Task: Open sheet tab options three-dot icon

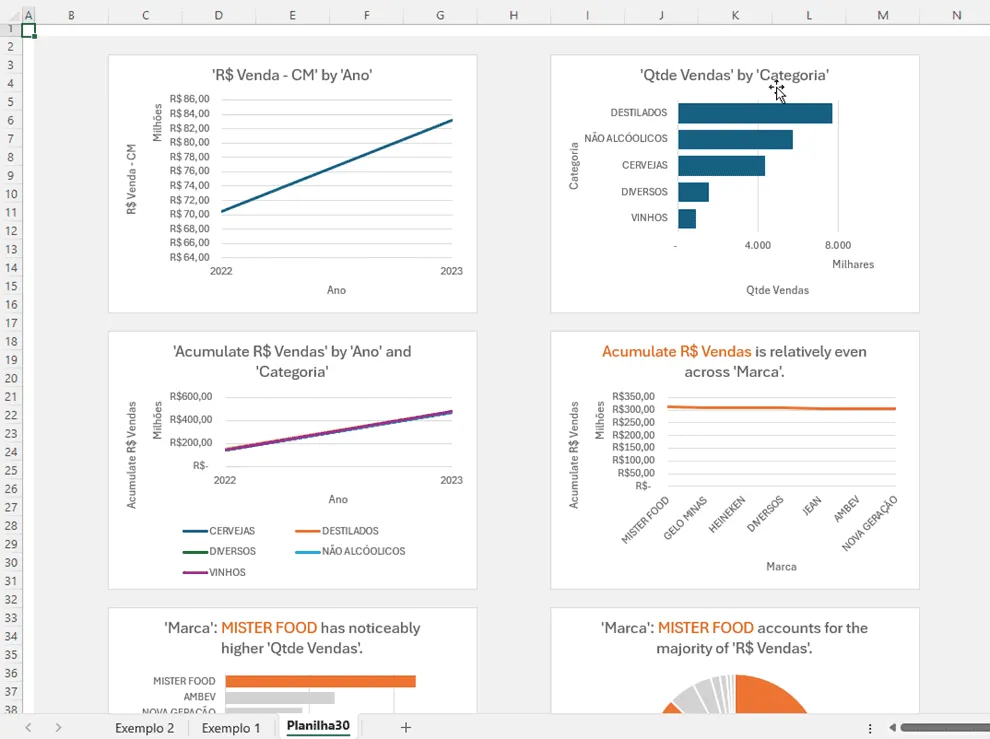Action: [x=870, y=728]
